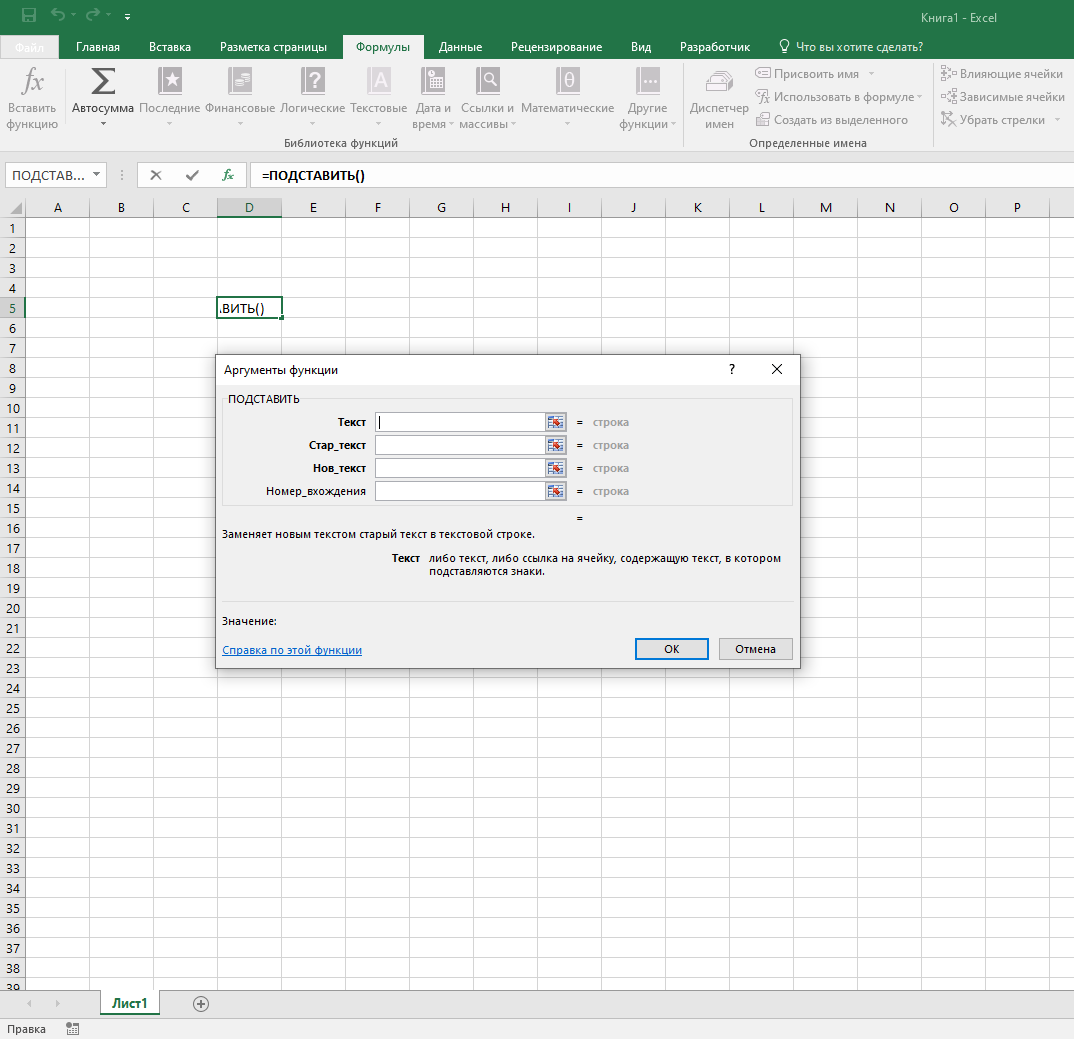The image size is (1074, 1039).
Task: Click the AutoSum sigma icon
Action: [x=103, y=82]
